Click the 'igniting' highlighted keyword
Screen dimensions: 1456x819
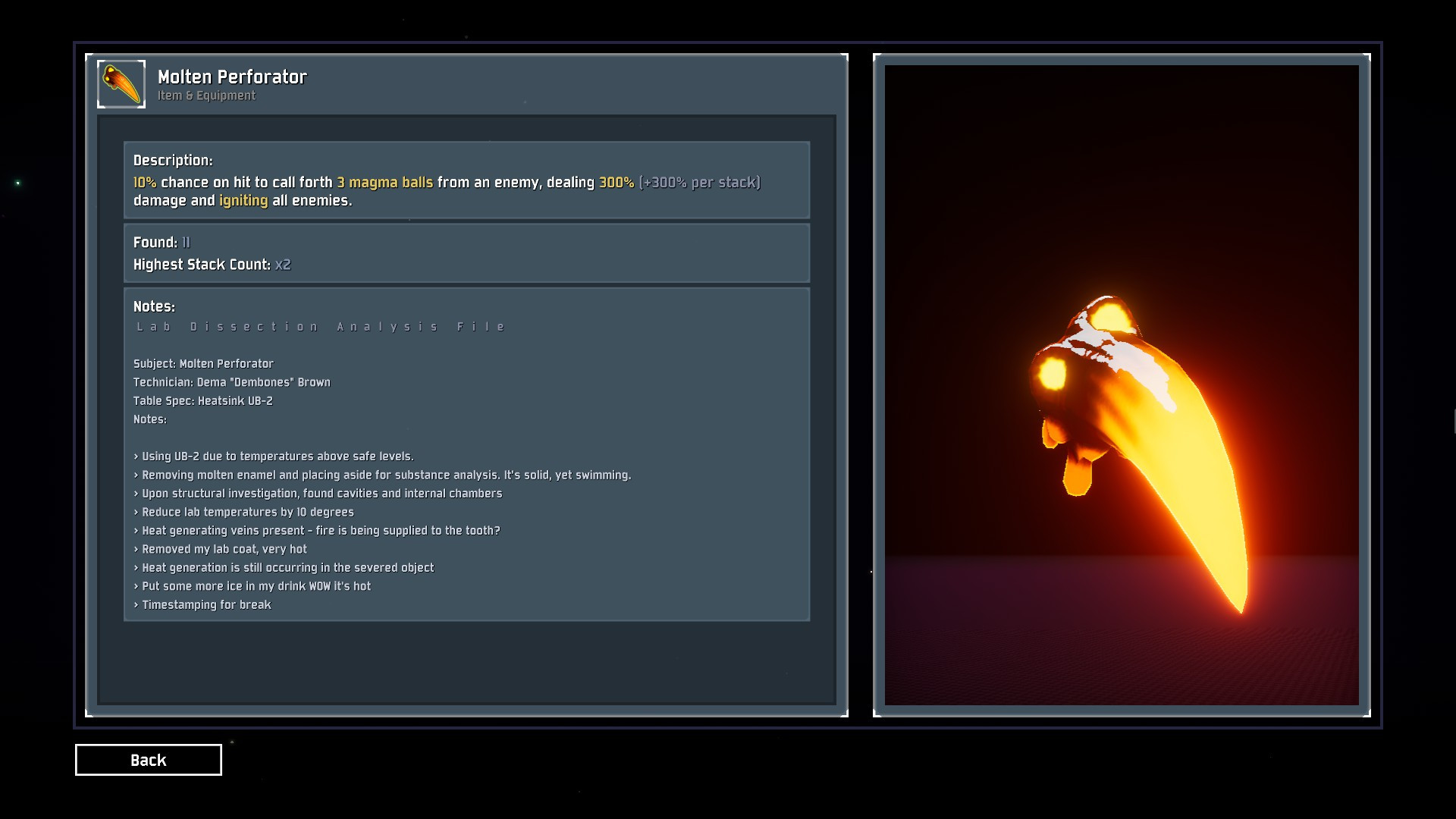[243, 200]
